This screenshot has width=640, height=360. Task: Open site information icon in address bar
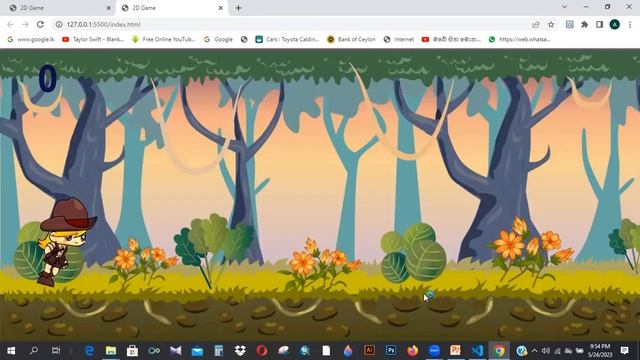(x=59, y=24)
